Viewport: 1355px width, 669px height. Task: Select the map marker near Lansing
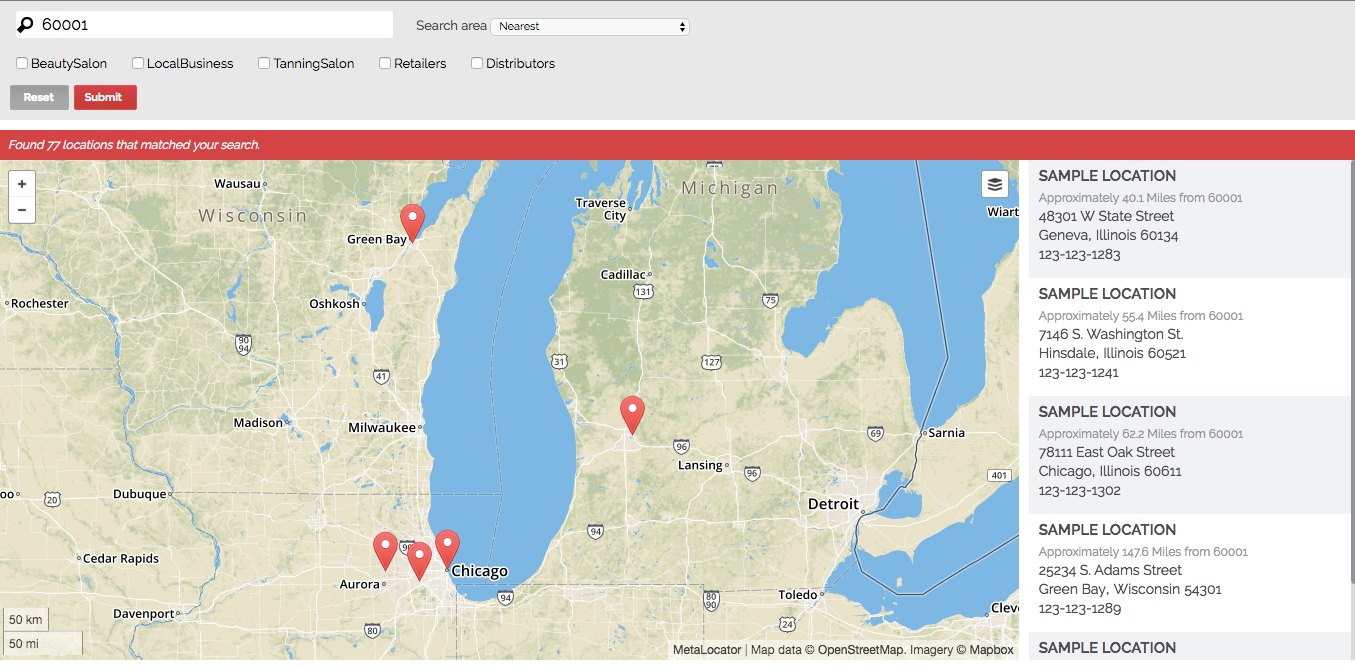point(632,415)
